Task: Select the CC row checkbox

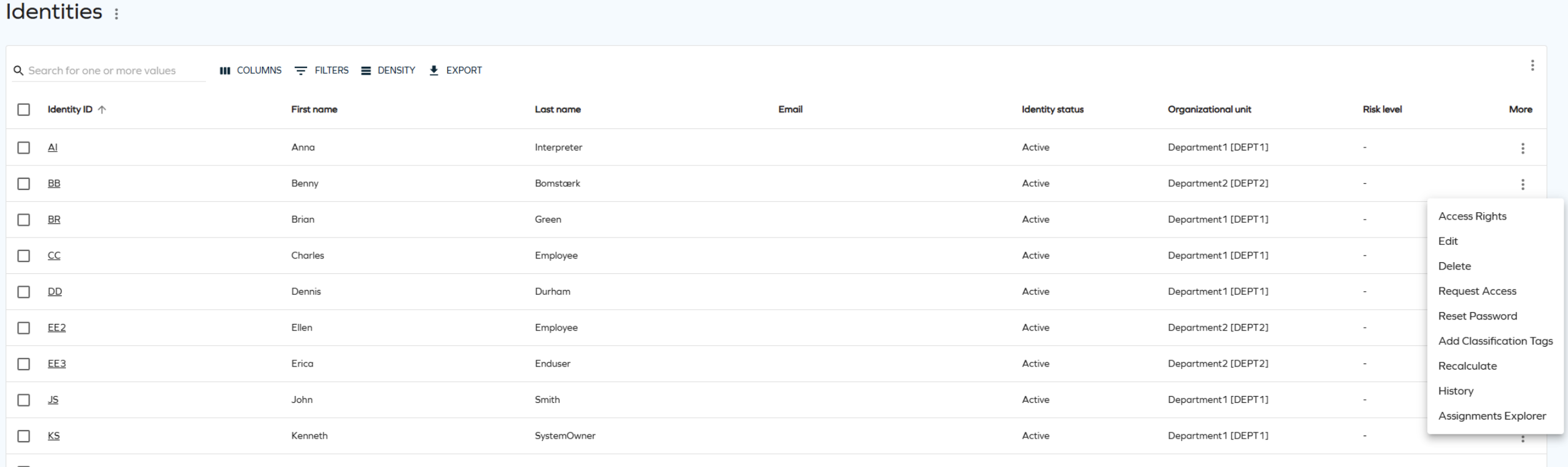Action: (x=23, y=256)
